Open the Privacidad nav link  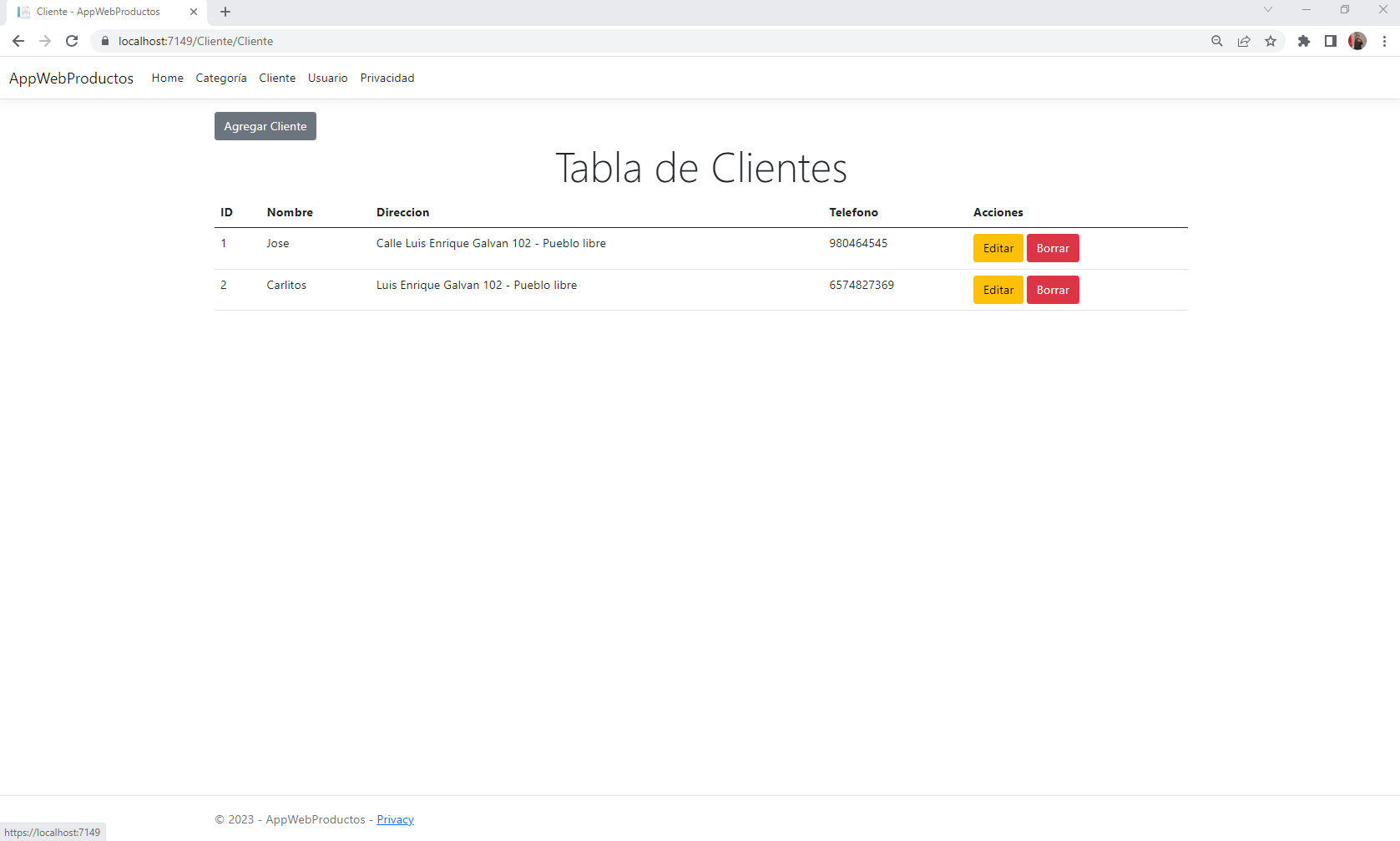387,78
